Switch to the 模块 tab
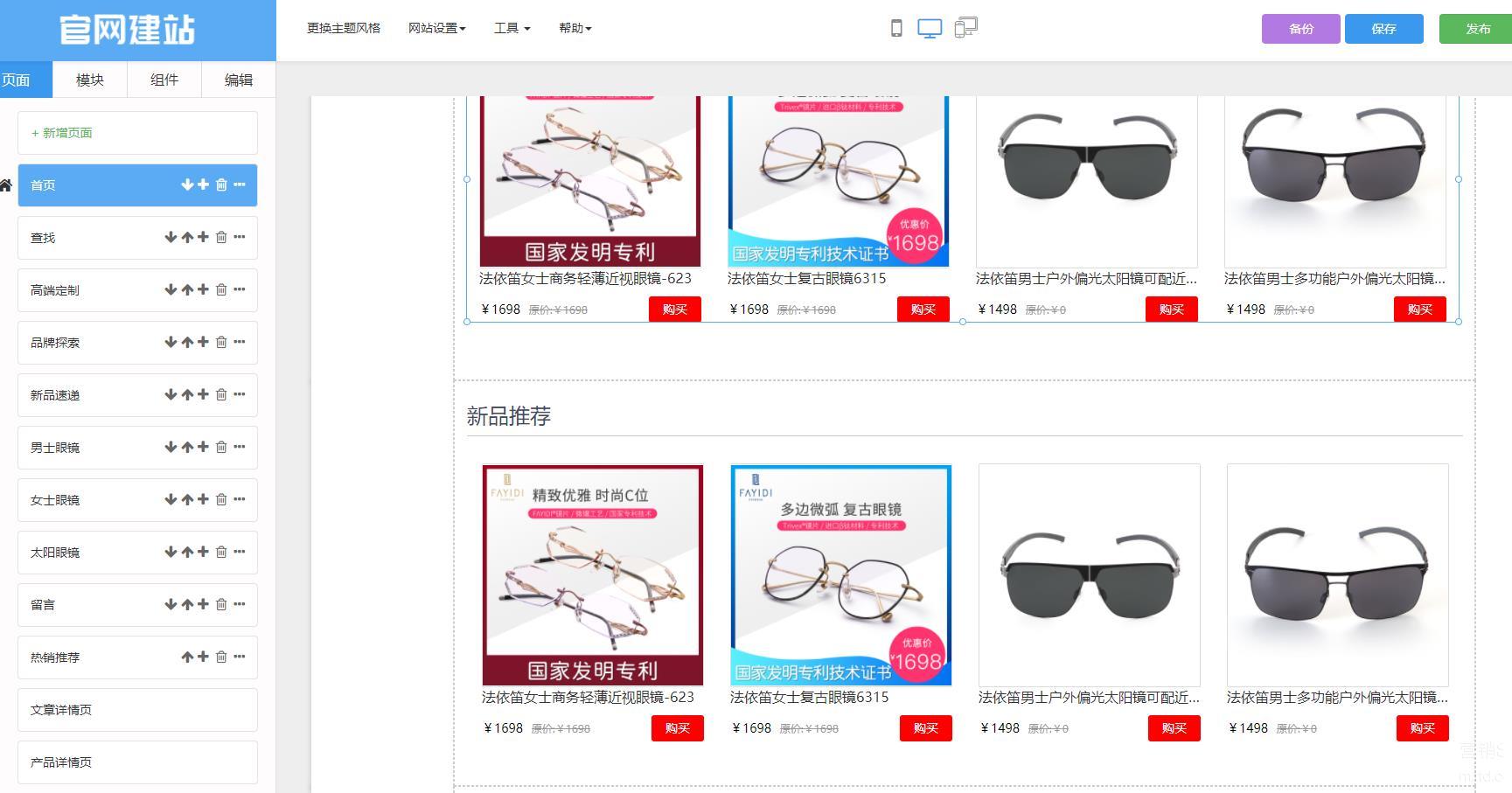 point(90,80)
